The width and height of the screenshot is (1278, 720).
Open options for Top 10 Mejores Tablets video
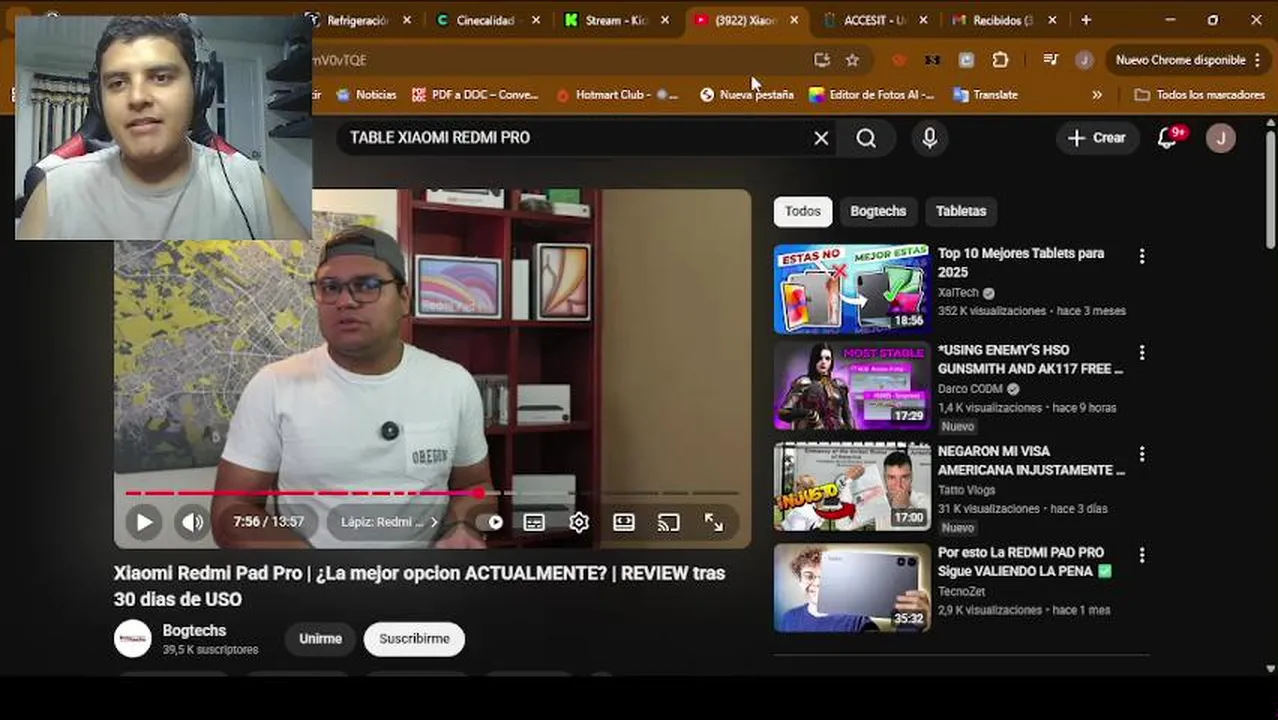(x=1142, y=257)
